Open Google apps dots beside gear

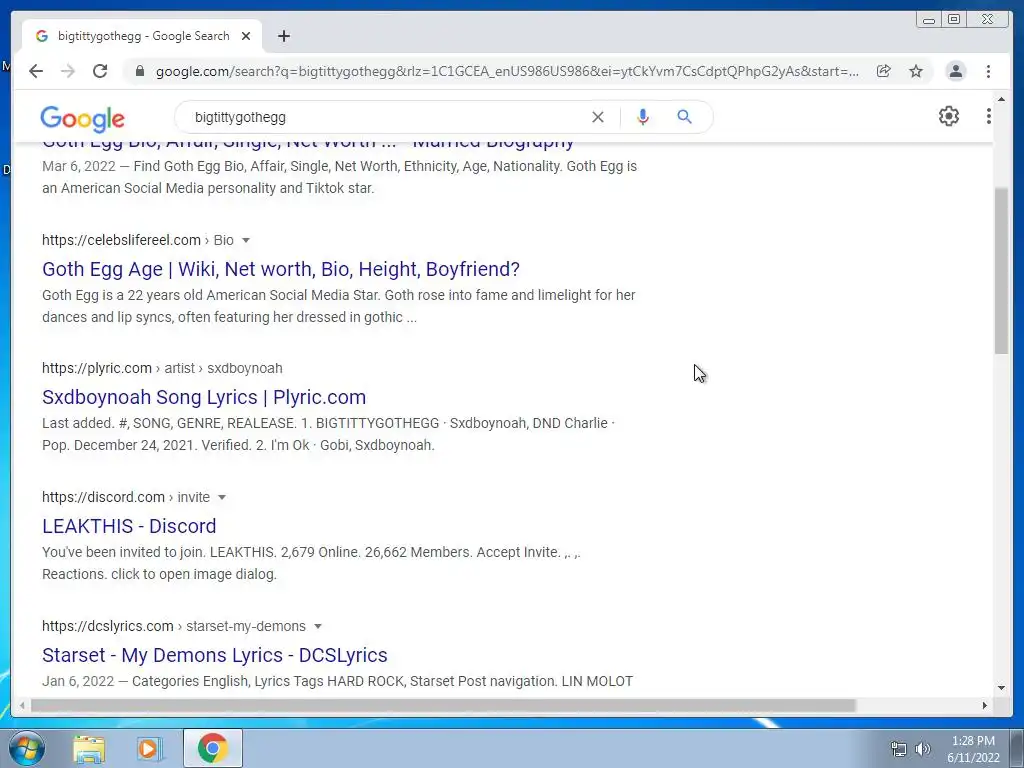pos(989,116)
